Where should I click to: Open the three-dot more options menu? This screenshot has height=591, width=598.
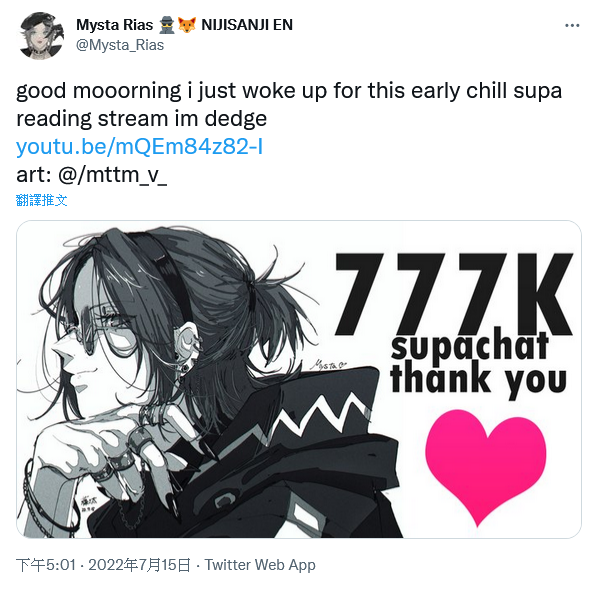(x=572, y=26)
